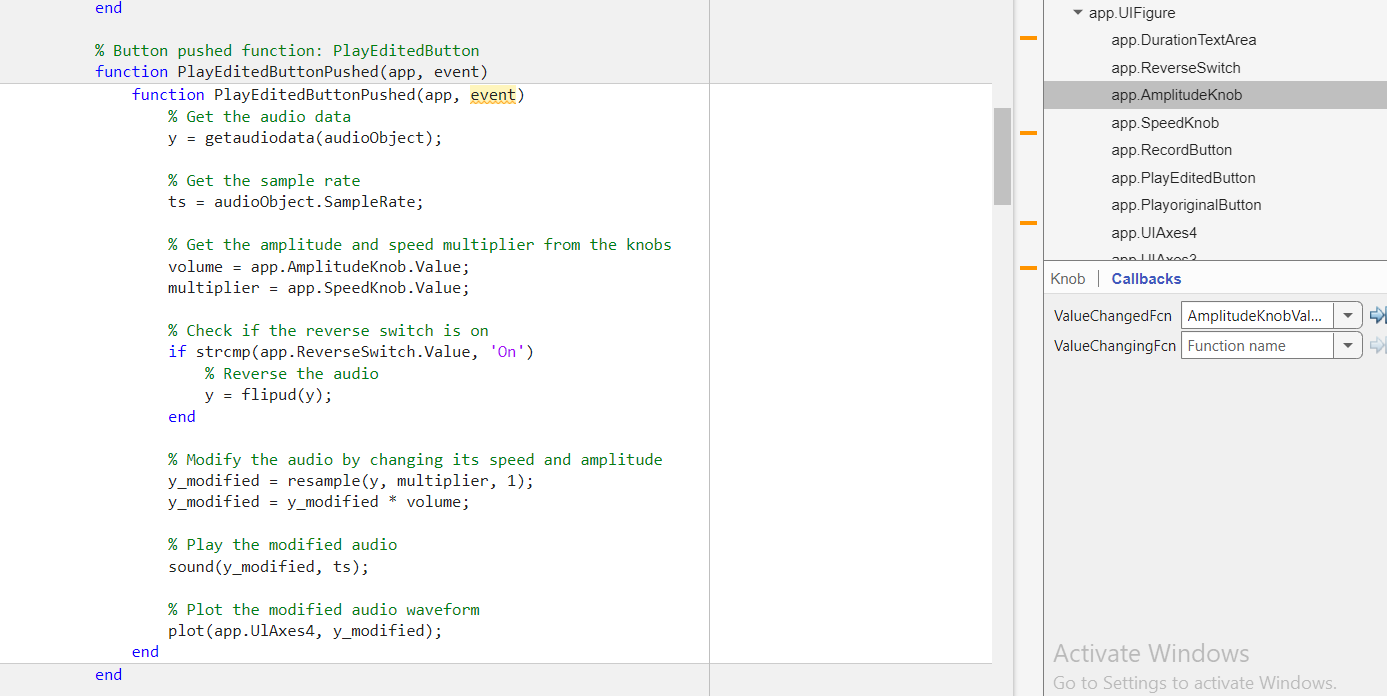
Task: Click the topmost orange code analyzer marker
Action: tap(1027, 38)
